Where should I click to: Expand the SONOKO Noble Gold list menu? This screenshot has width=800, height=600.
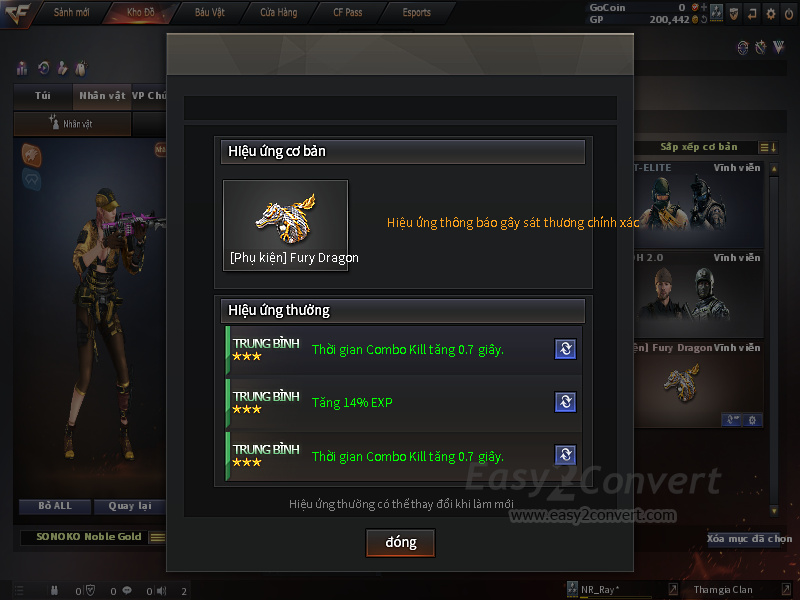(158, 537)
